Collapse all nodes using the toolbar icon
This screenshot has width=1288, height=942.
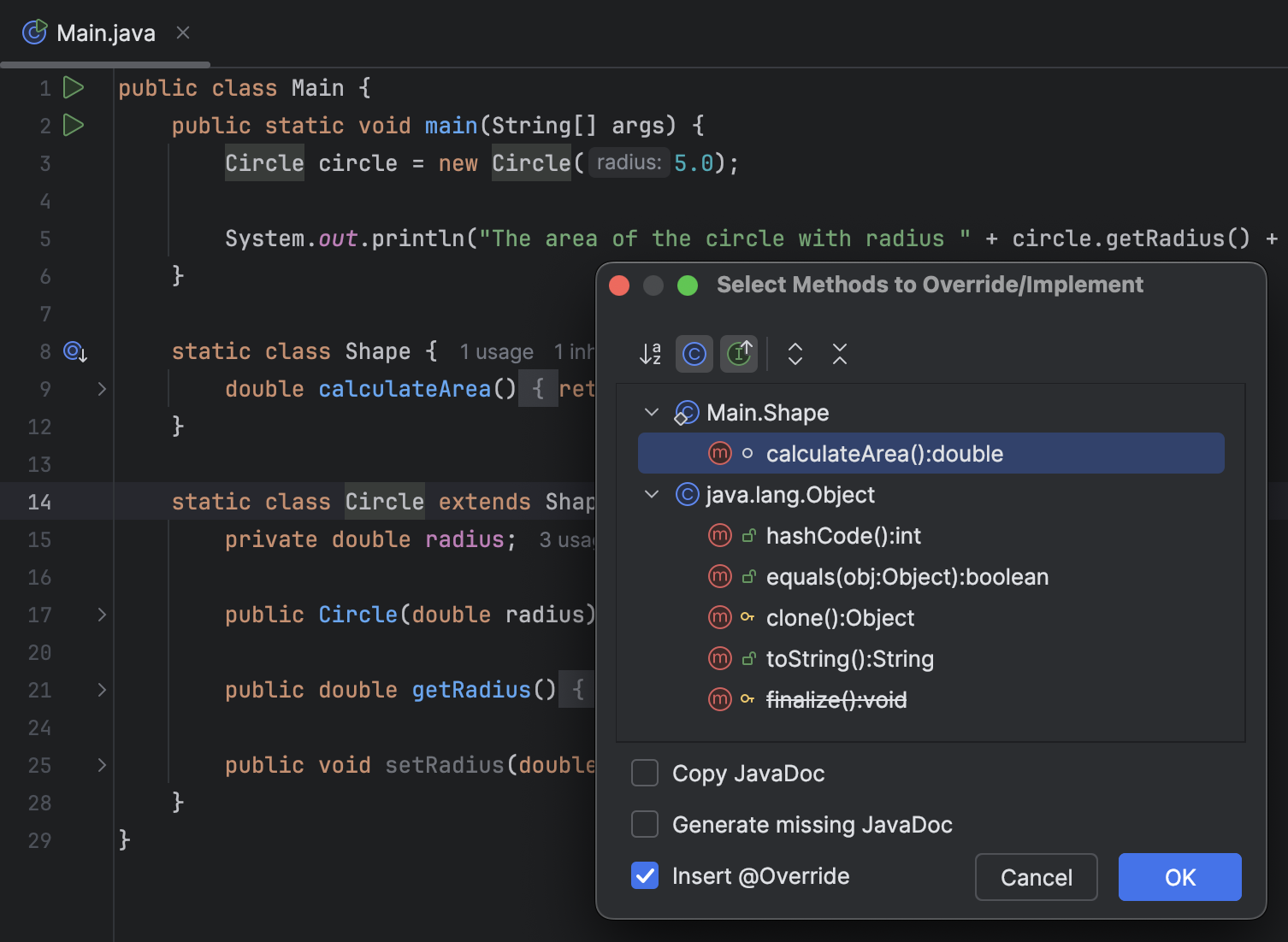839,353
